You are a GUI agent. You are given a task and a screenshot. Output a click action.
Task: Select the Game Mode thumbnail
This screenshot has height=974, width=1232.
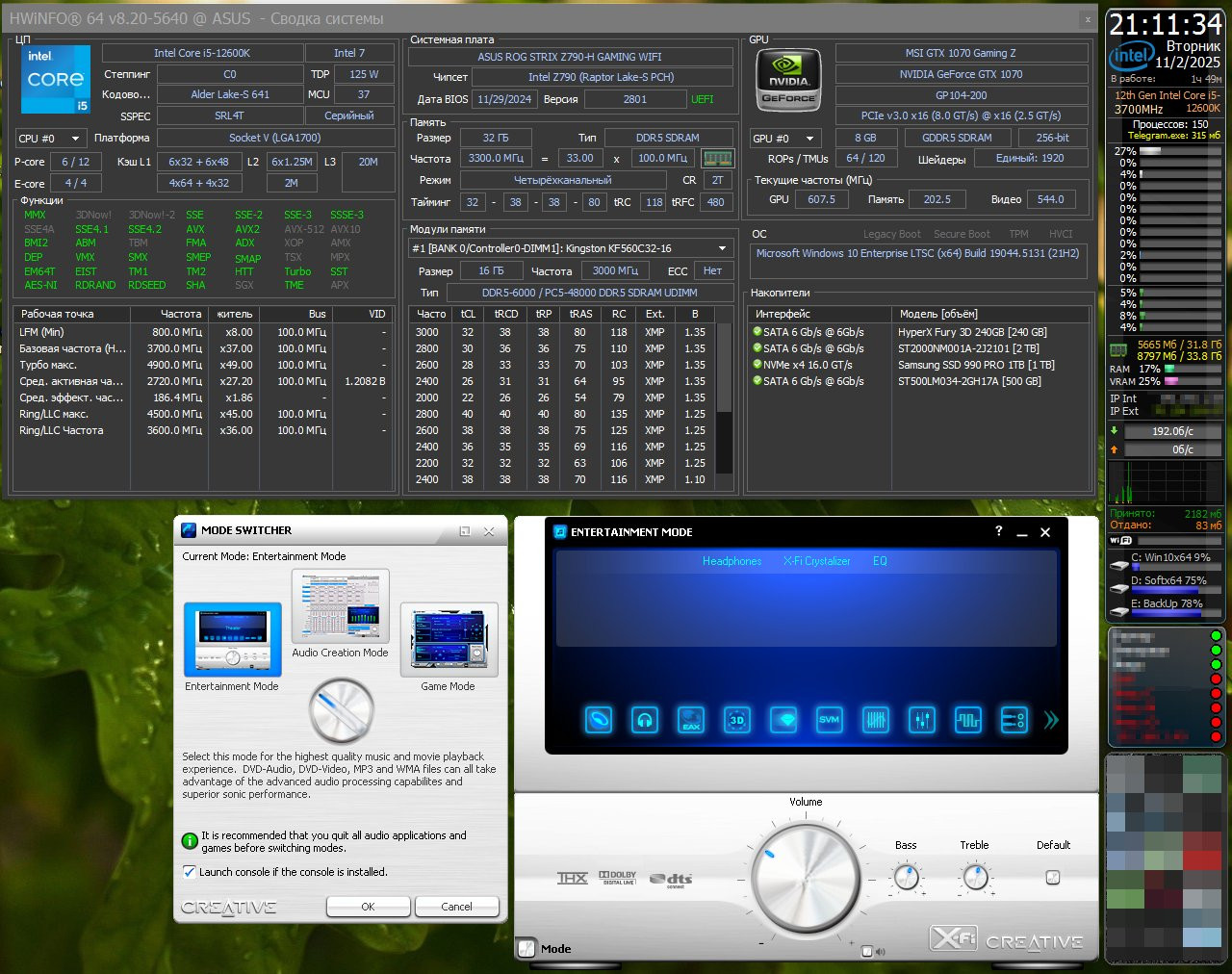point(449,640)
